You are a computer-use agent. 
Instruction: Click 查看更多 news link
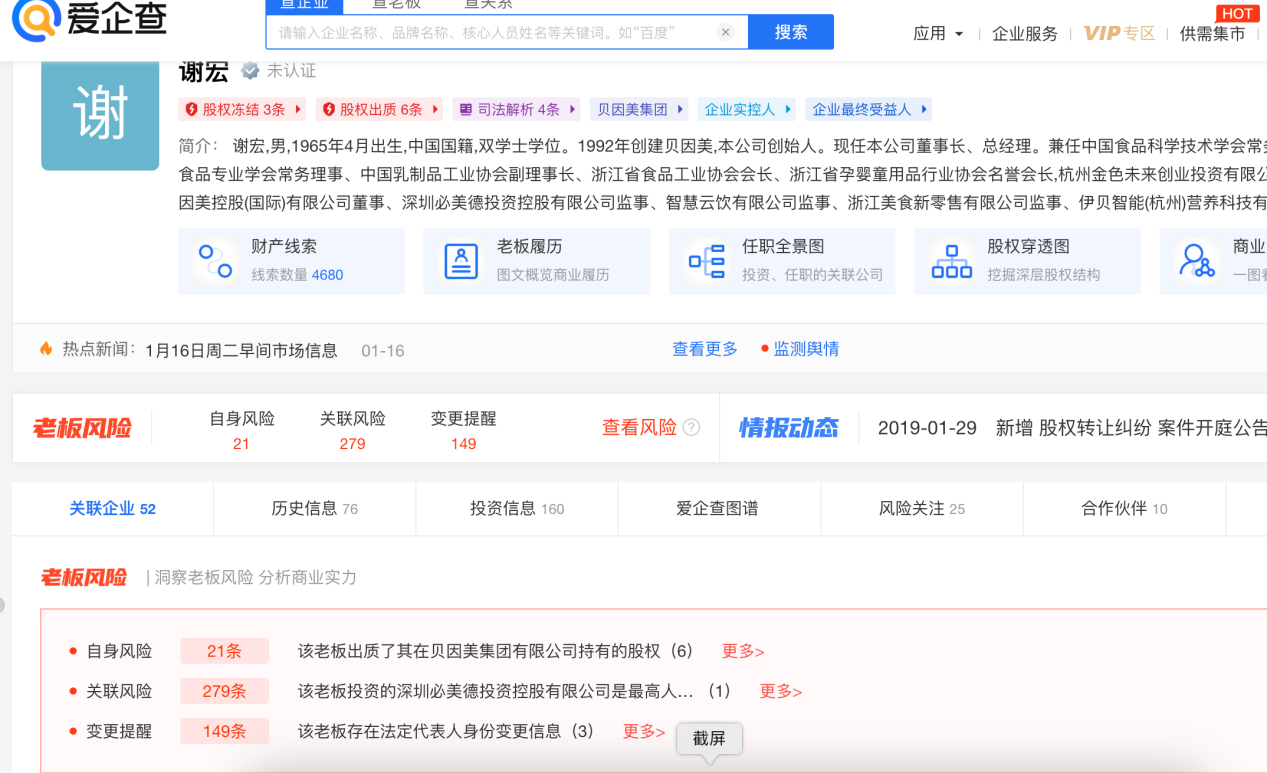[x=704, y=349]
